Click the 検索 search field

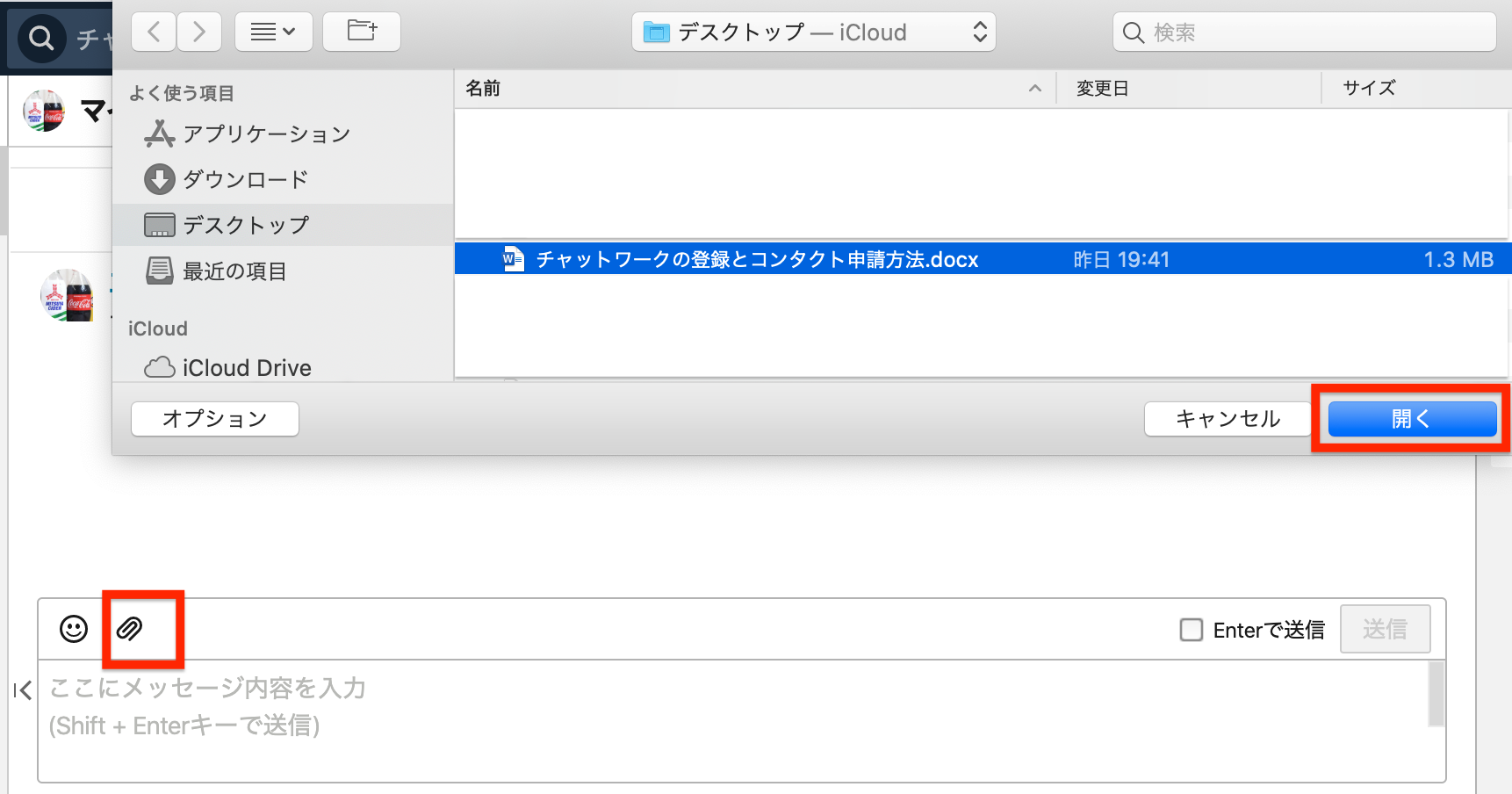tap(1304, 32)
